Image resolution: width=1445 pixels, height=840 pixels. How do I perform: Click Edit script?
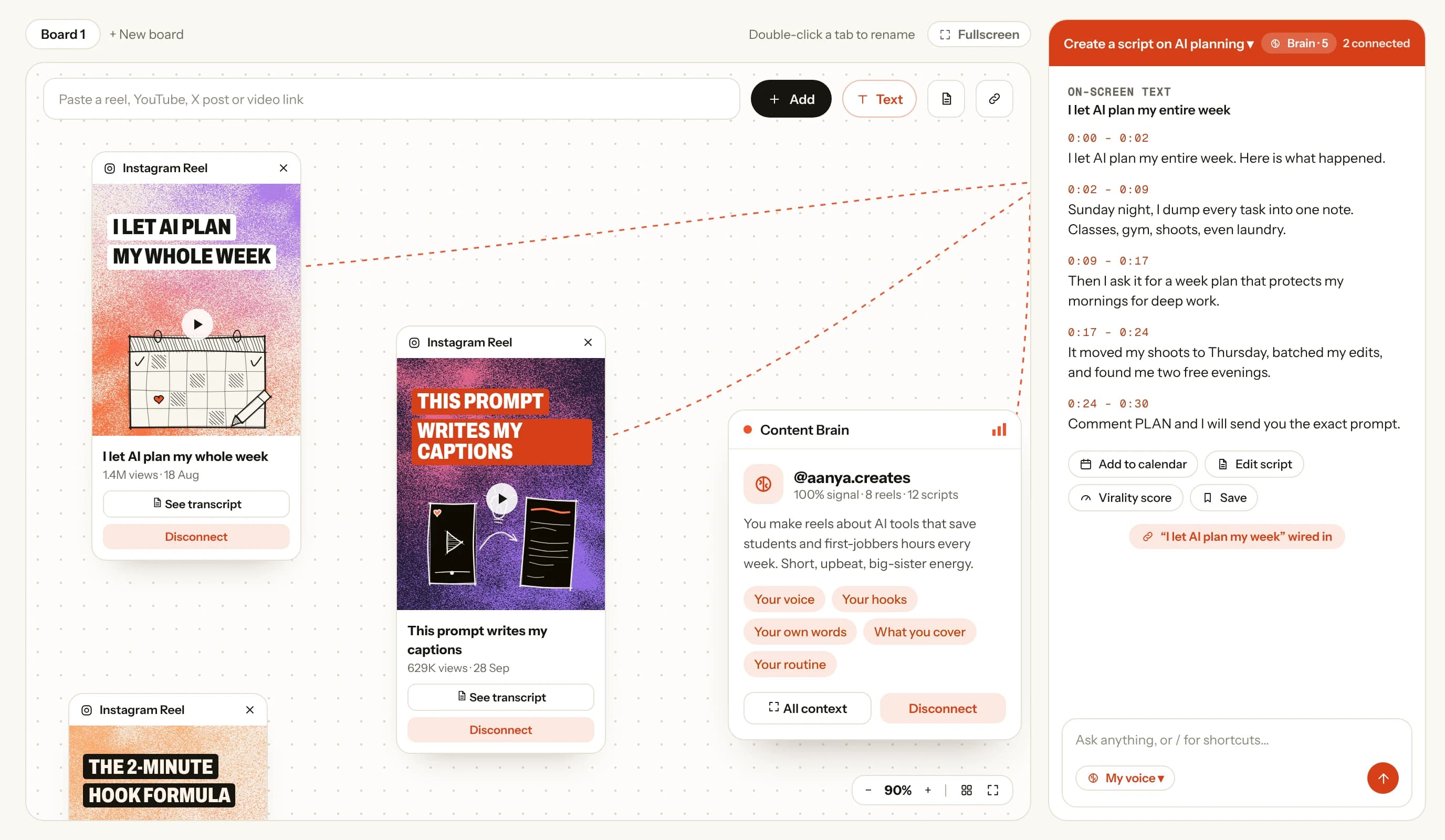tap(1254, 465)
